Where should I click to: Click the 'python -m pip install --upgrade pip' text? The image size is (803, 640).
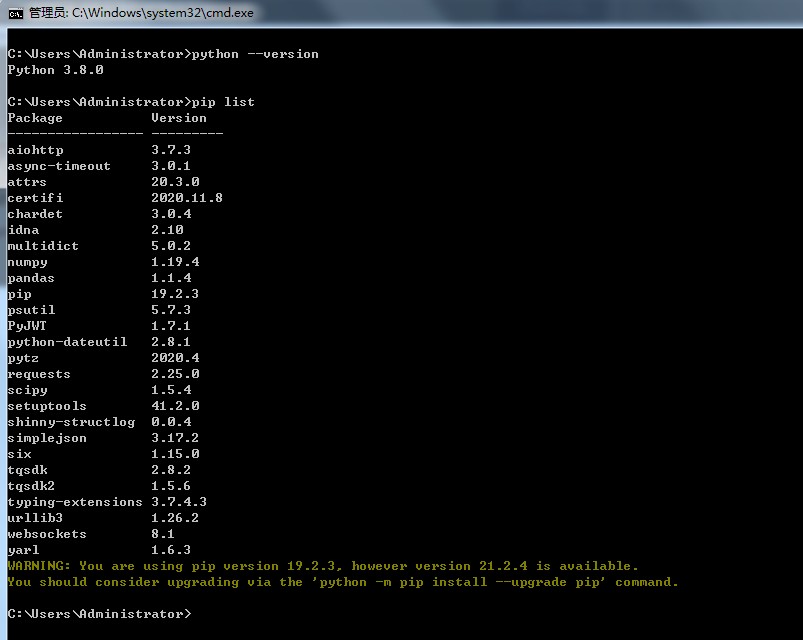coord(460,583)
